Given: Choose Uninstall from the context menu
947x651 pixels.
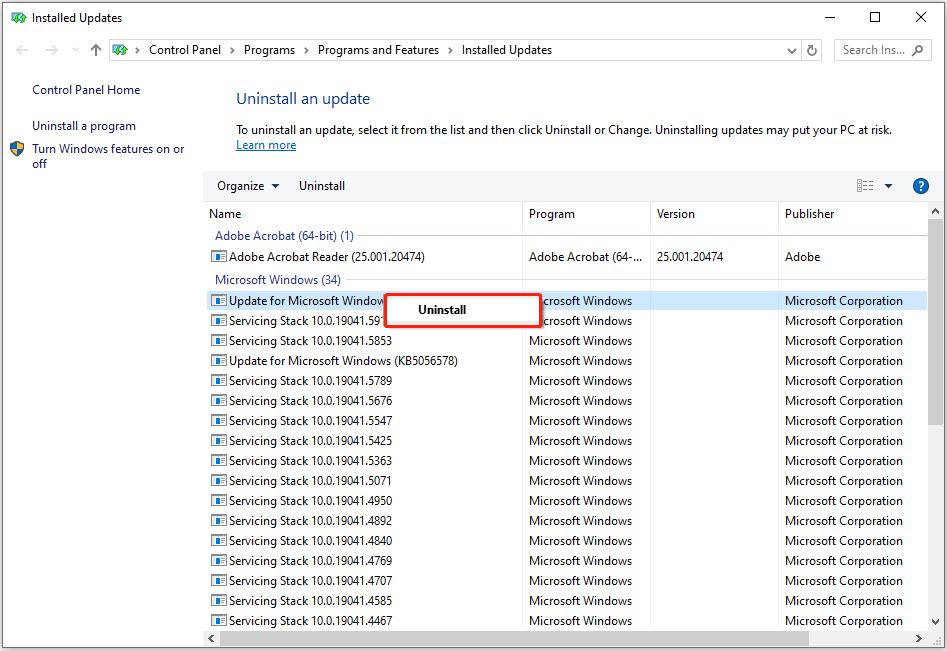Looking at the screenshot, I should click(x=442, y=310).
